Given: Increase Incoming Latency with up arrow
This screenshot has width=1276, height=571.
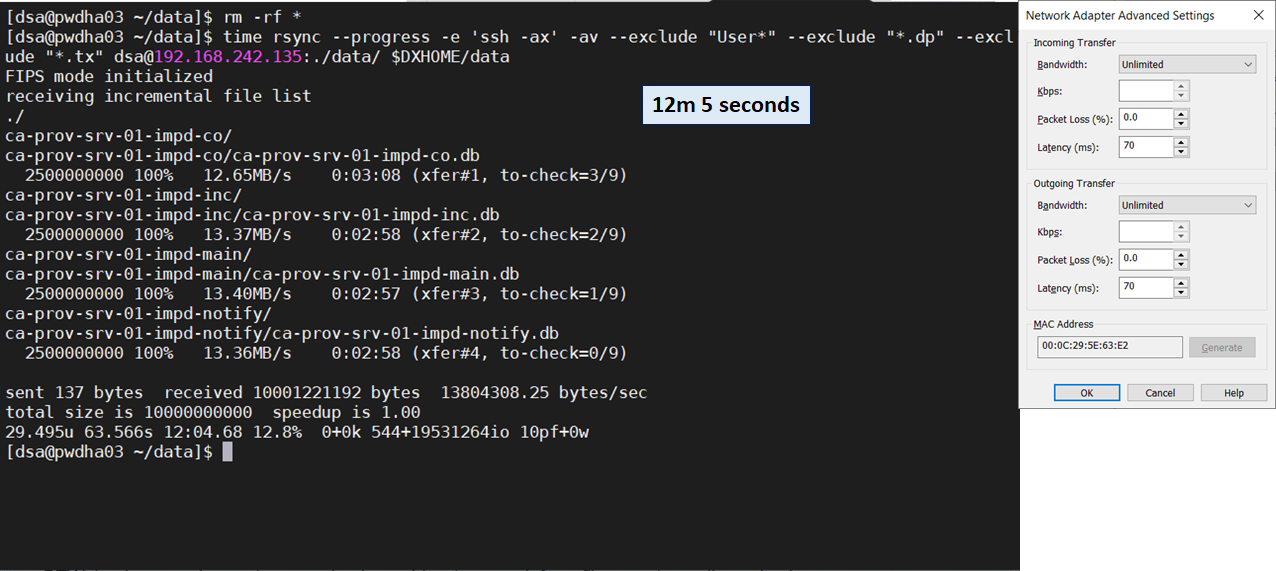Looking at the screenshot, I should coord(1181,142).
